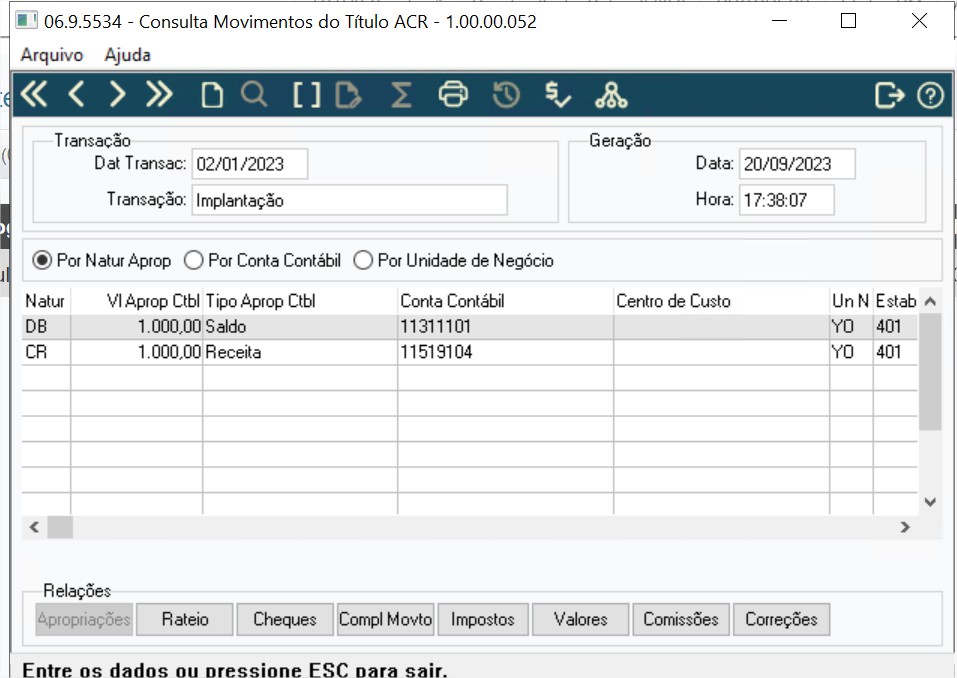Click the Natur column header
The width and height of the screenshot is (957, 678).
46,301
